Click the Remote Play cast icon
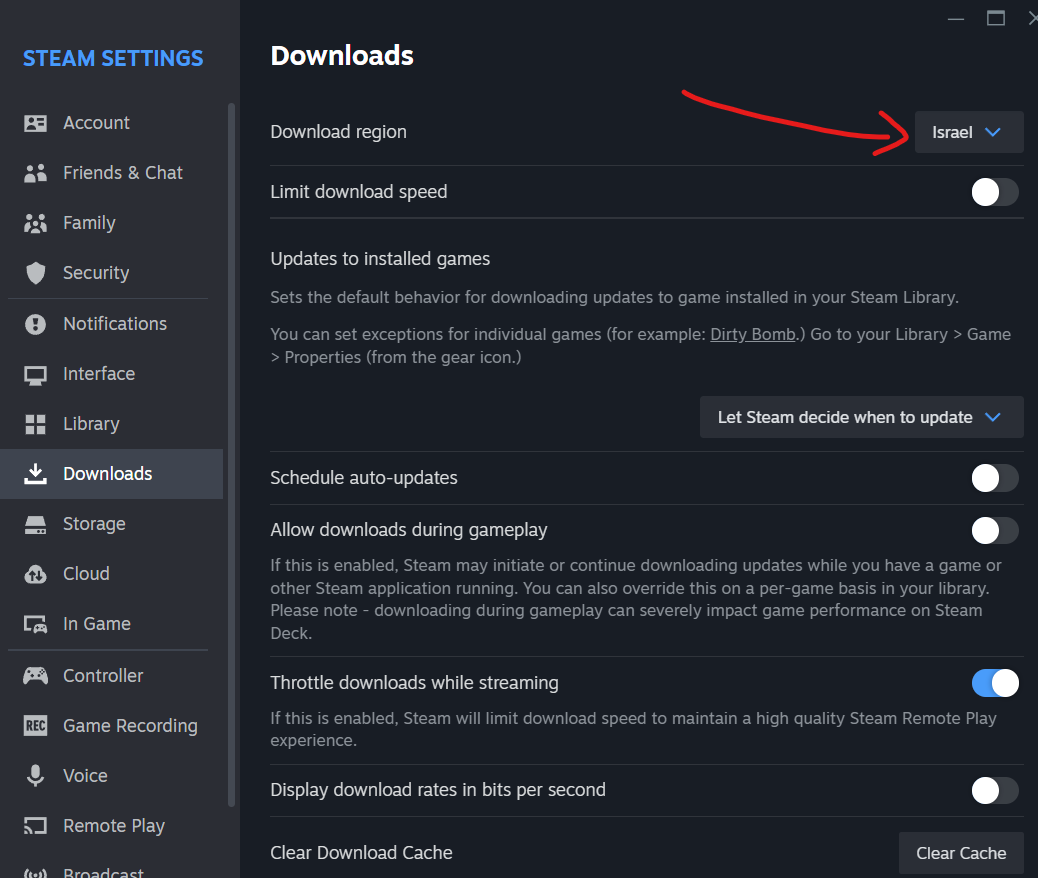Screen dimensions: 1038x878 coord(35,826)
